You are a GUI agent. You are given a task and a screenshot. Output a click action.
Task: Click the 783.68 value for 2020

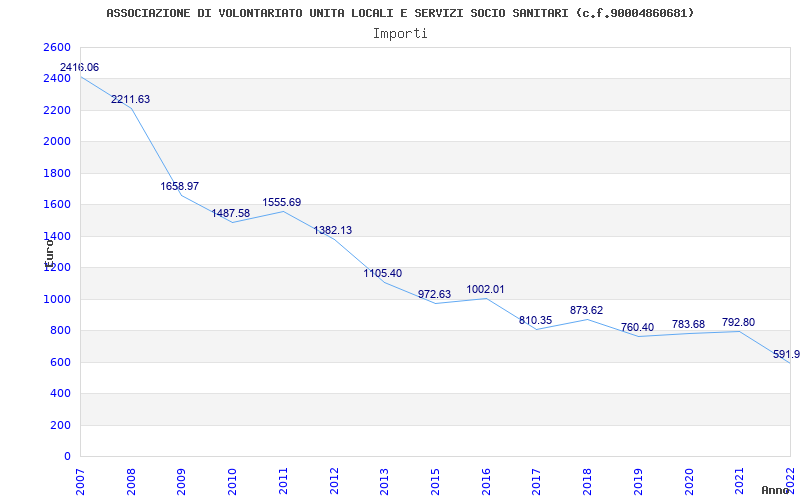[688, 324]
